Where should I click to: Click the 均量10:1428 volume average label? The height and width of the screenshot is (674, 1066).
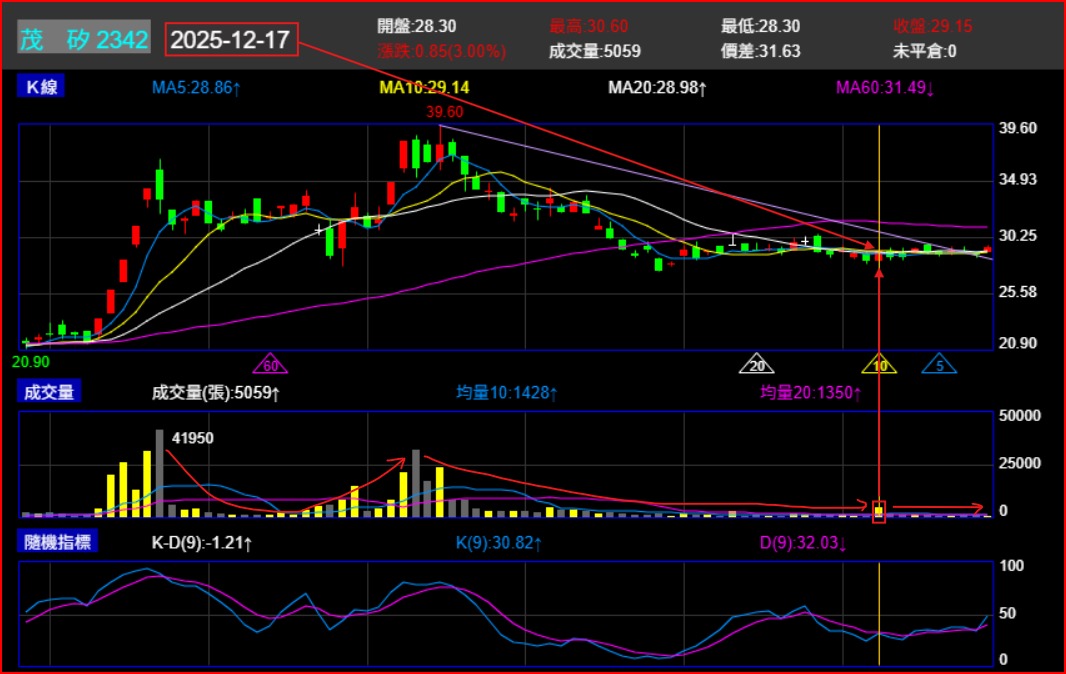click(x=506, y=393)
